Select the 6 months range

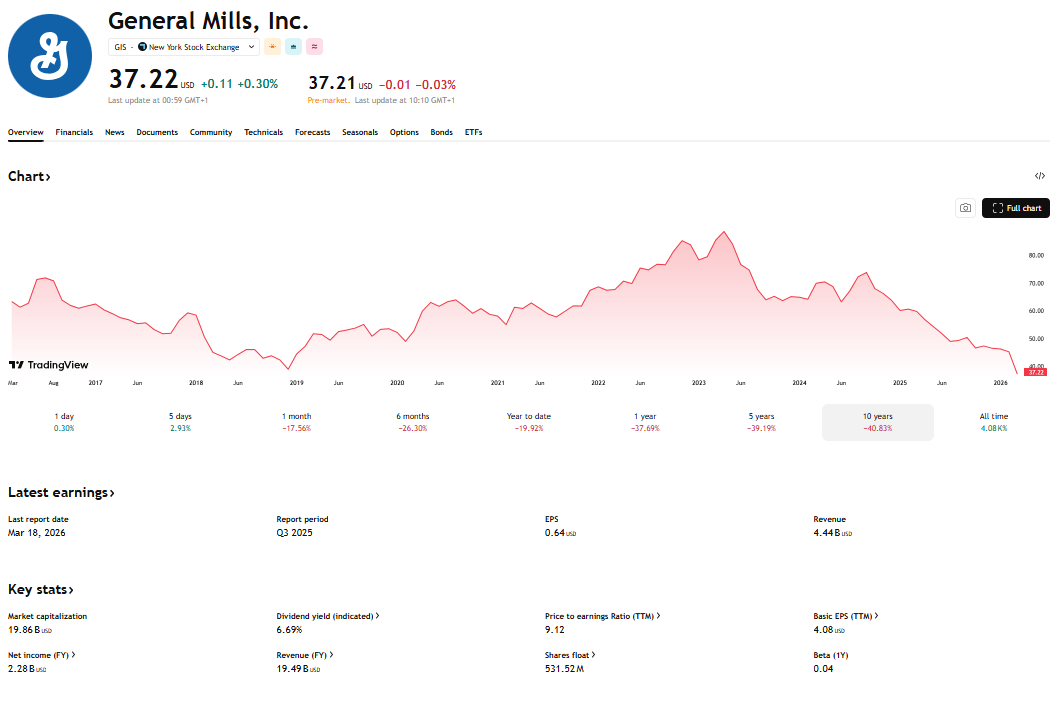[x=413, y=422]
